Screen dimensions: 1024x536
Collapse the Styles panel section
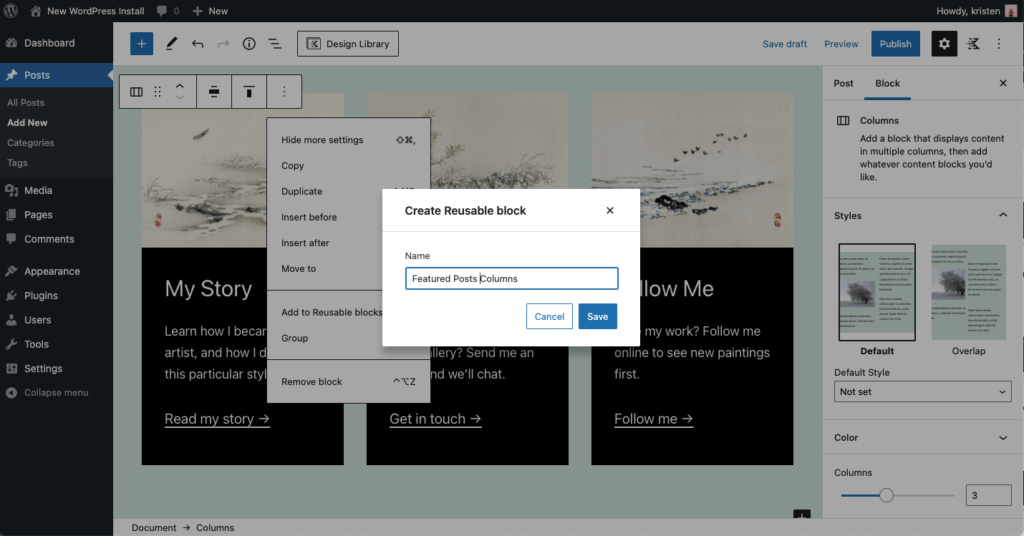pos(1003,215)
